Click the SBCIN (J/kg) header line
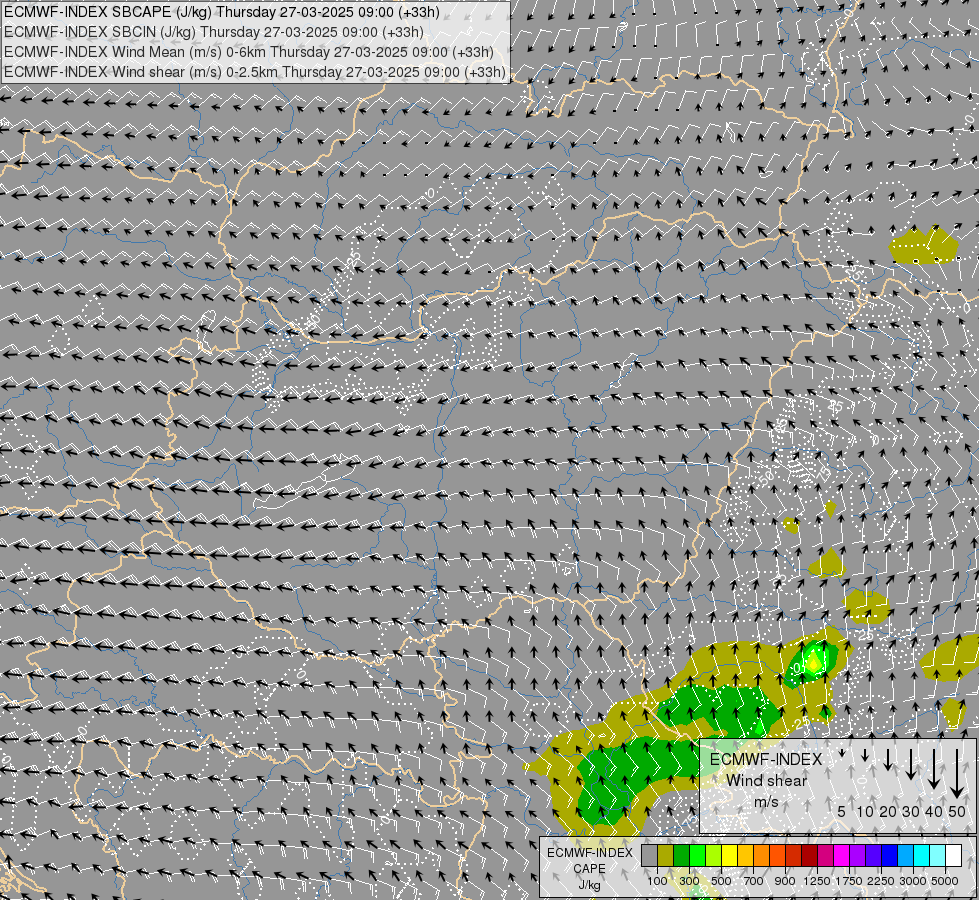This screenshot has width=979, height=900. [x=214, y=32]
